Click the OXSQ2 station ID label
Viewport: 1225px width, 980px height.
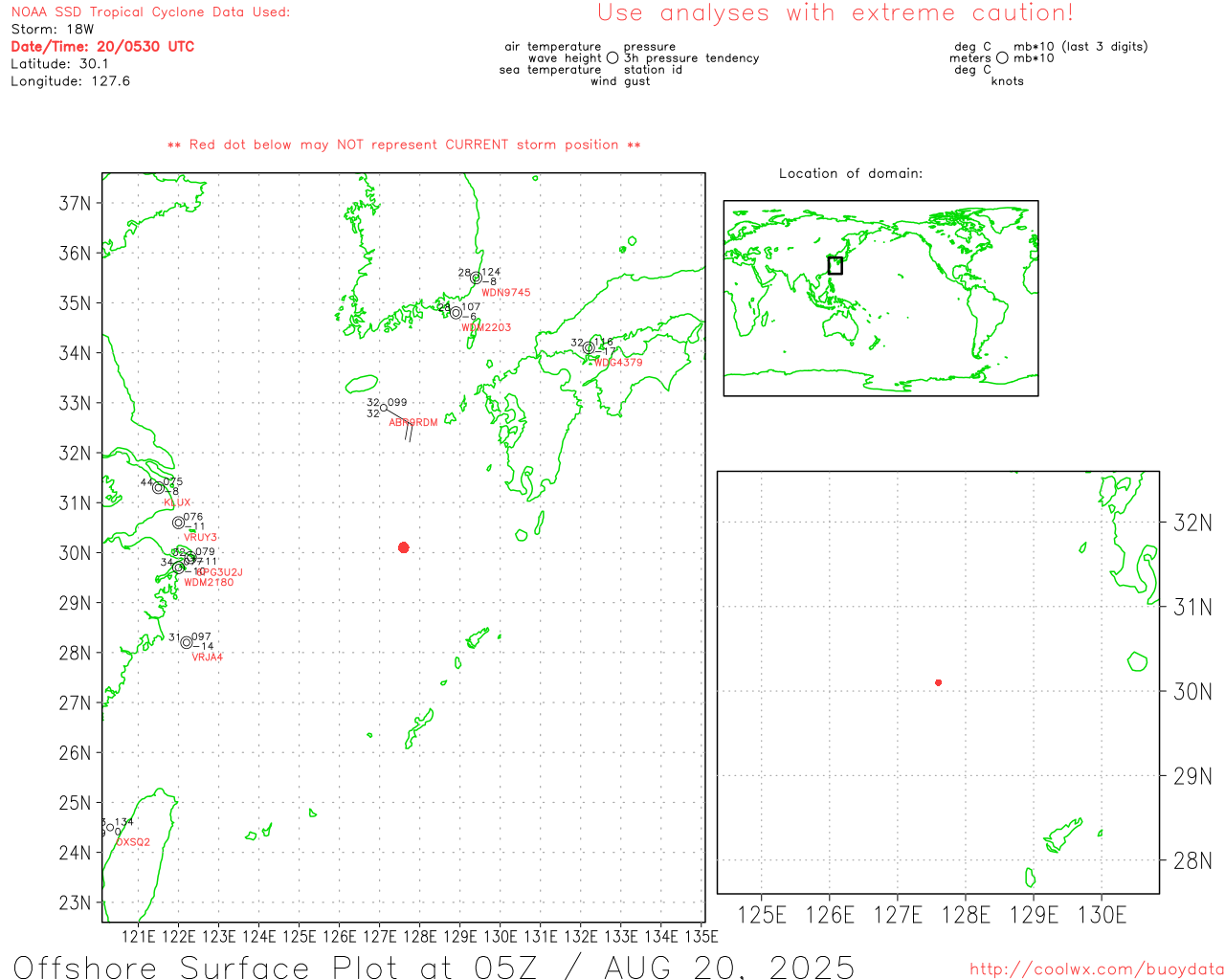tap(133, 842)
